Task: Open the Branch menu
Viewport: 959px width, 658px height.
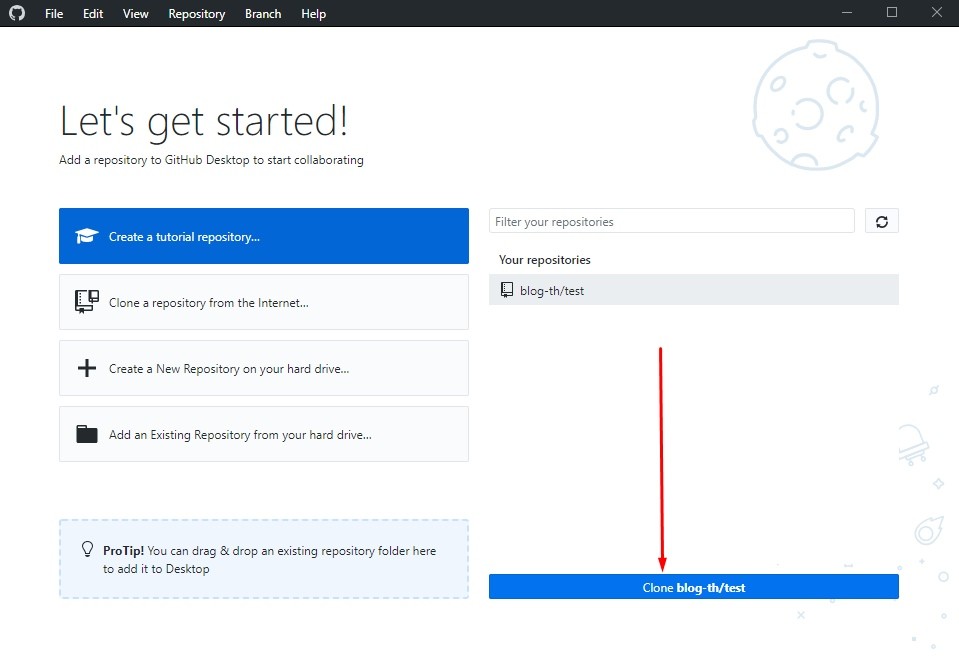Action: [x=263, y=13]
